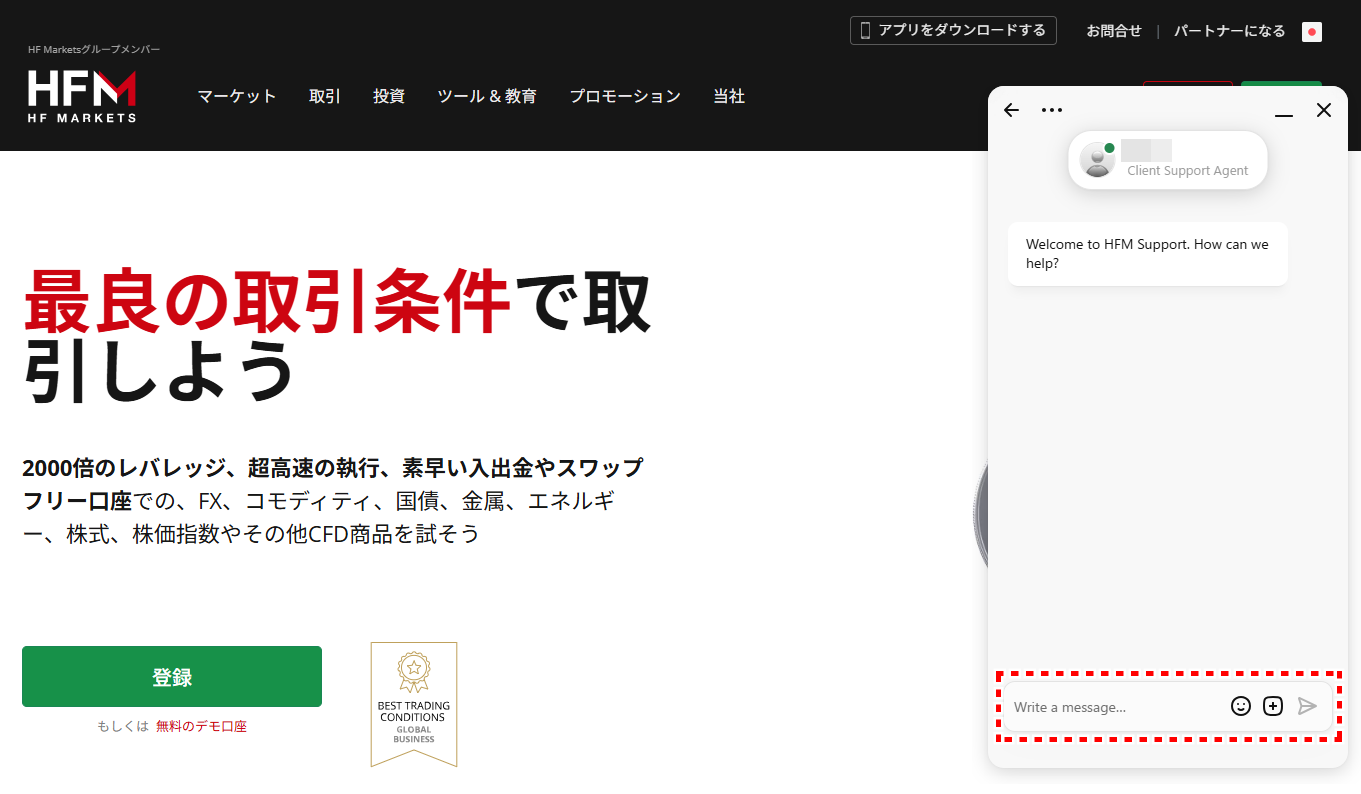Viewport: 1361px width, 794px height.
Task: Open the パートナーになる link
Action: 1230,31
